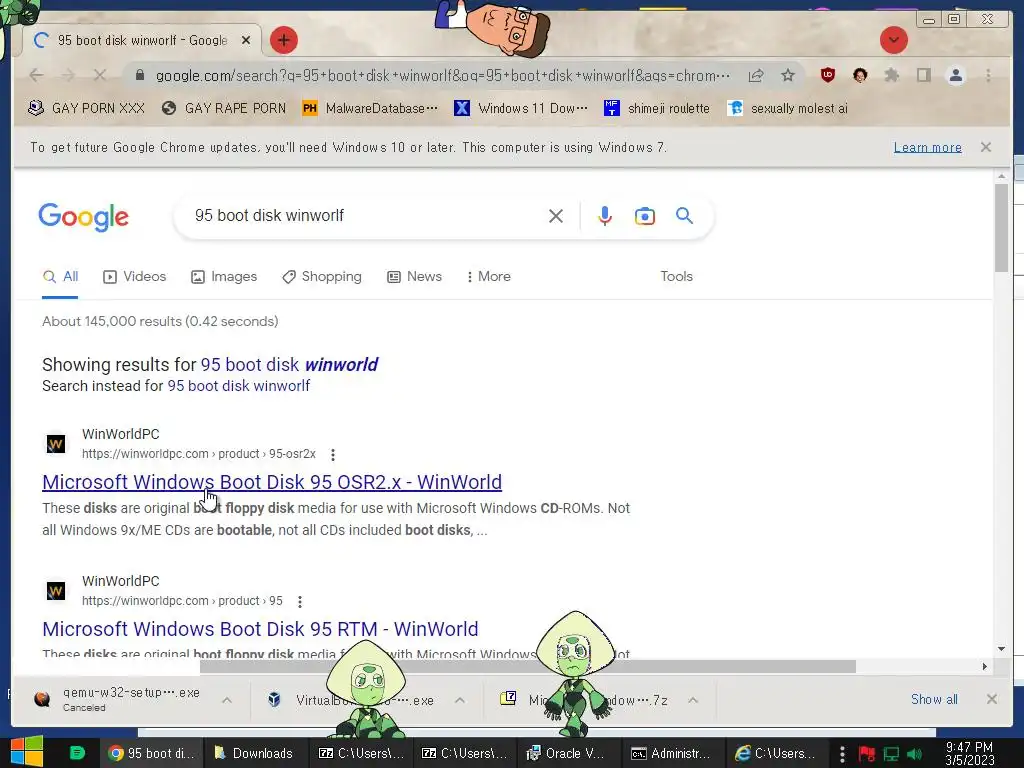Viewport: 1024px width, 768px height.
Task: Switch to the Oracle VirtualBox taskbar item
Action: click(566, 754)
